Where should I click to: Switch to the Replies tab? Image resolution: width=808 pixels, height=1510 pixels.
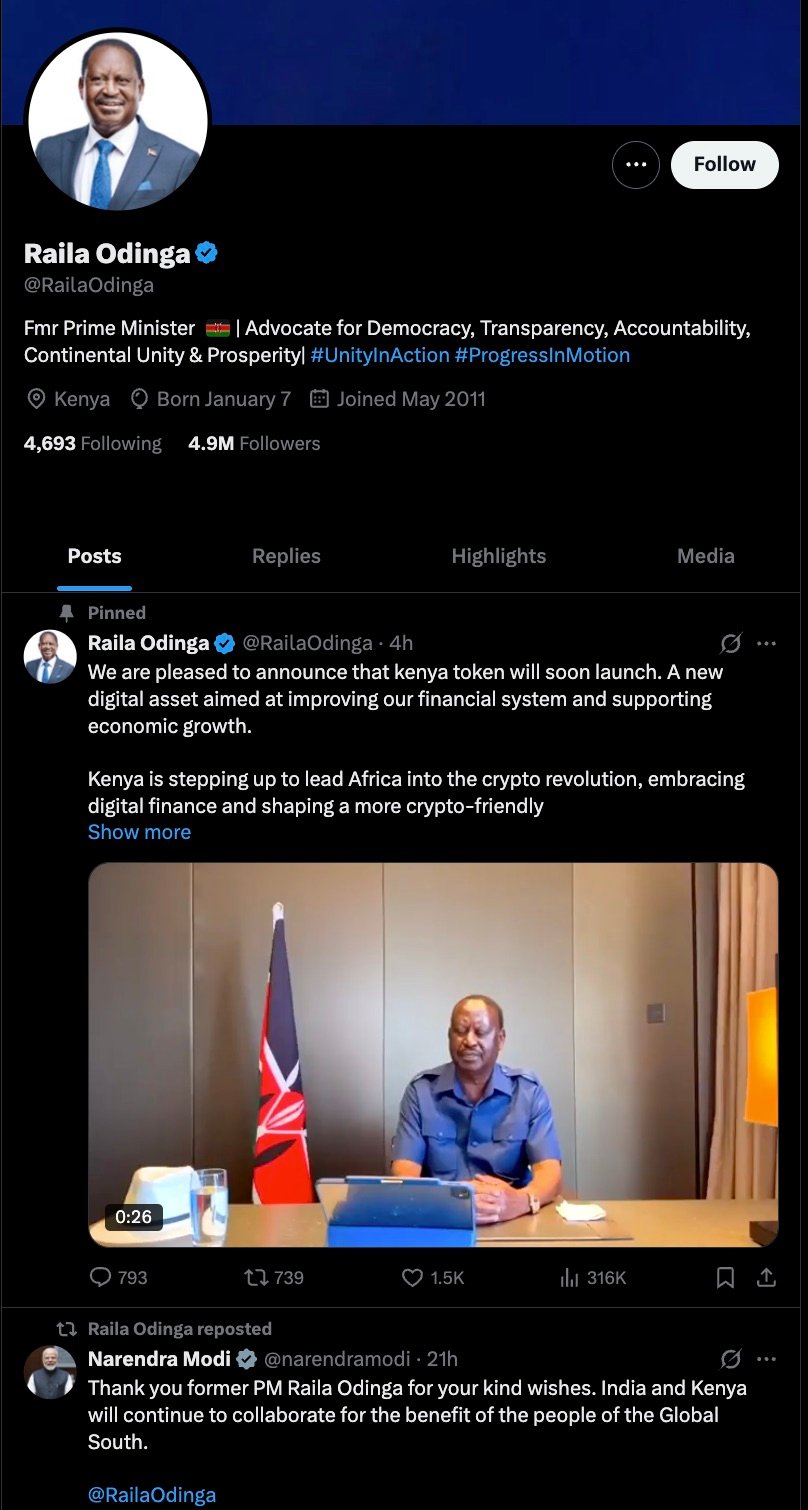[x=286, y=556]
